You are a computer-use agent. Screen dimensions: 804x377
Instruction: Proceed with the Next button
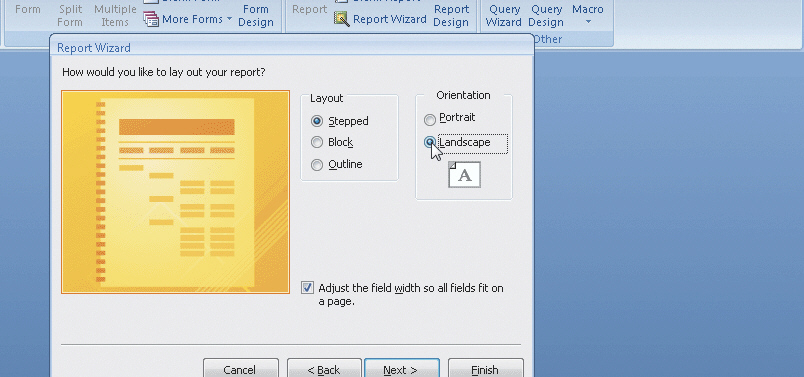401,369
